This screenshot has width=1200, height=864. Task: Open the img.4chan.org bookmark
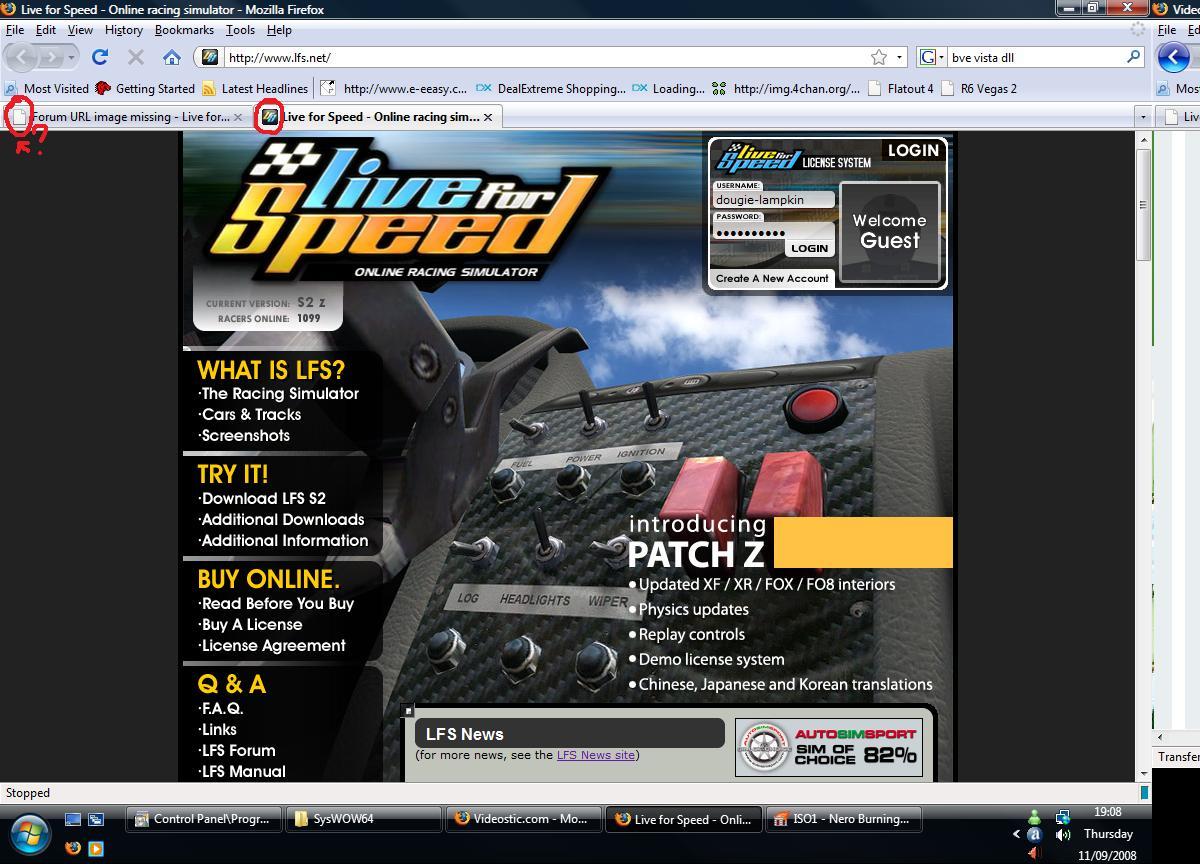(786, 88)
